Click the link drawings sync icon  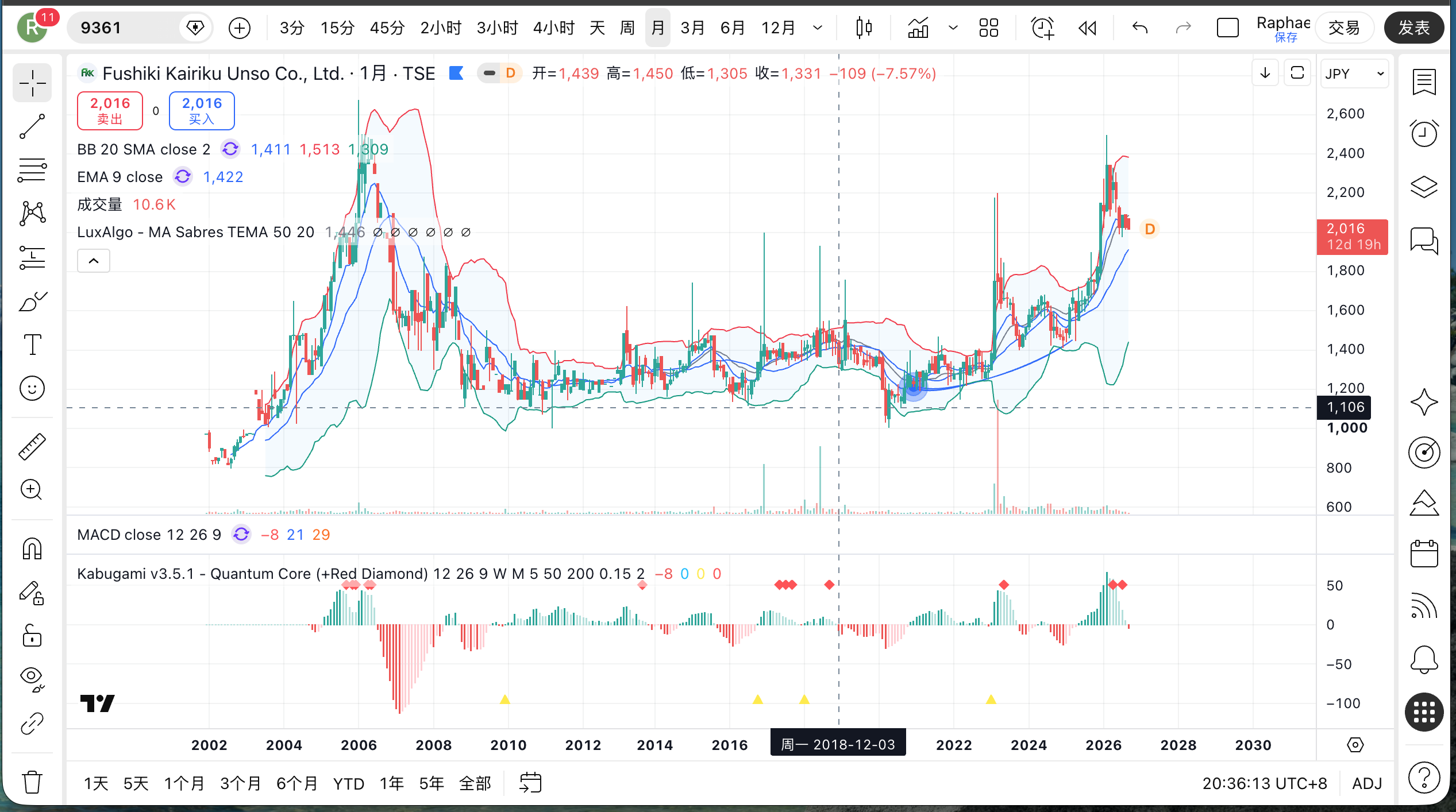click(32, 724)
